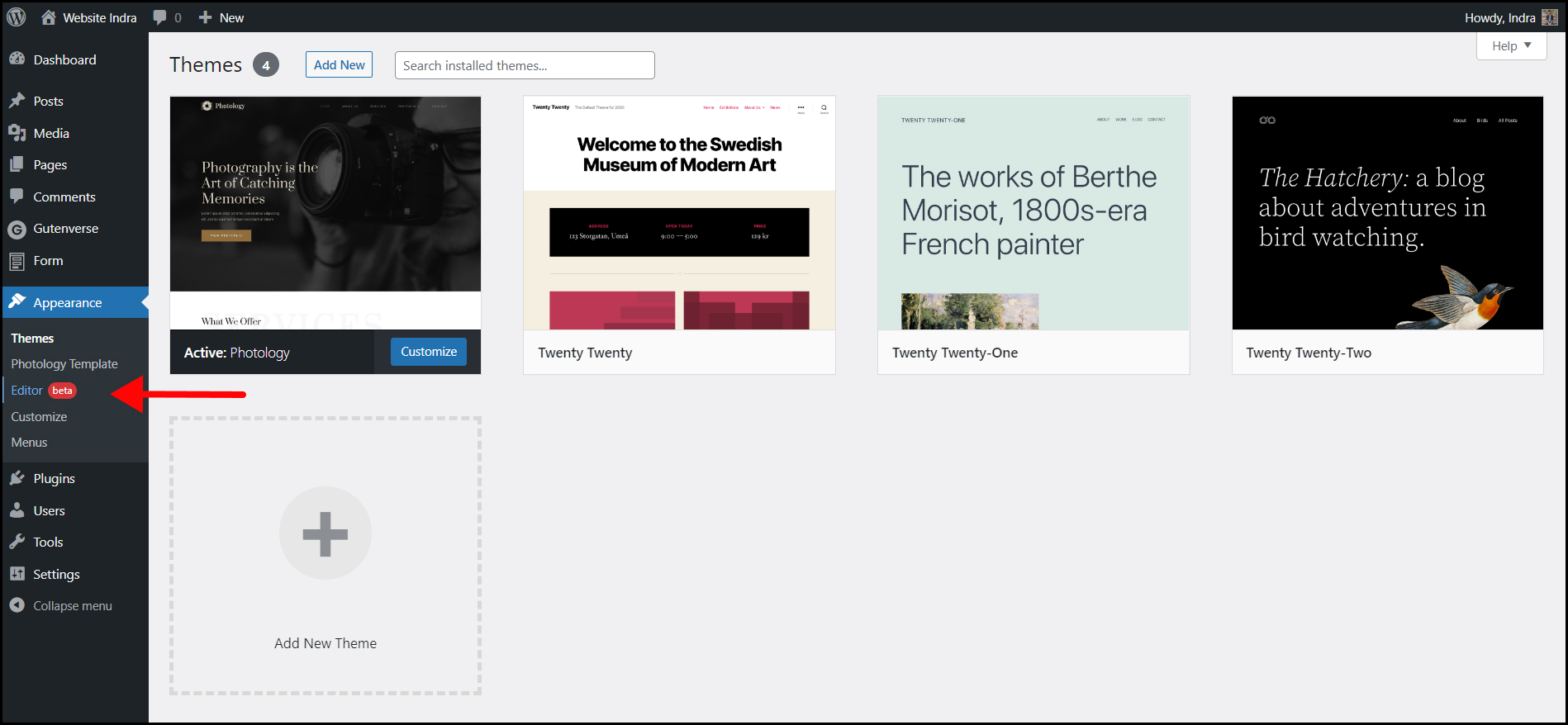Click the Twenty Twenty-Two theme name
1568x725 pixels.
pos(1309,353)
